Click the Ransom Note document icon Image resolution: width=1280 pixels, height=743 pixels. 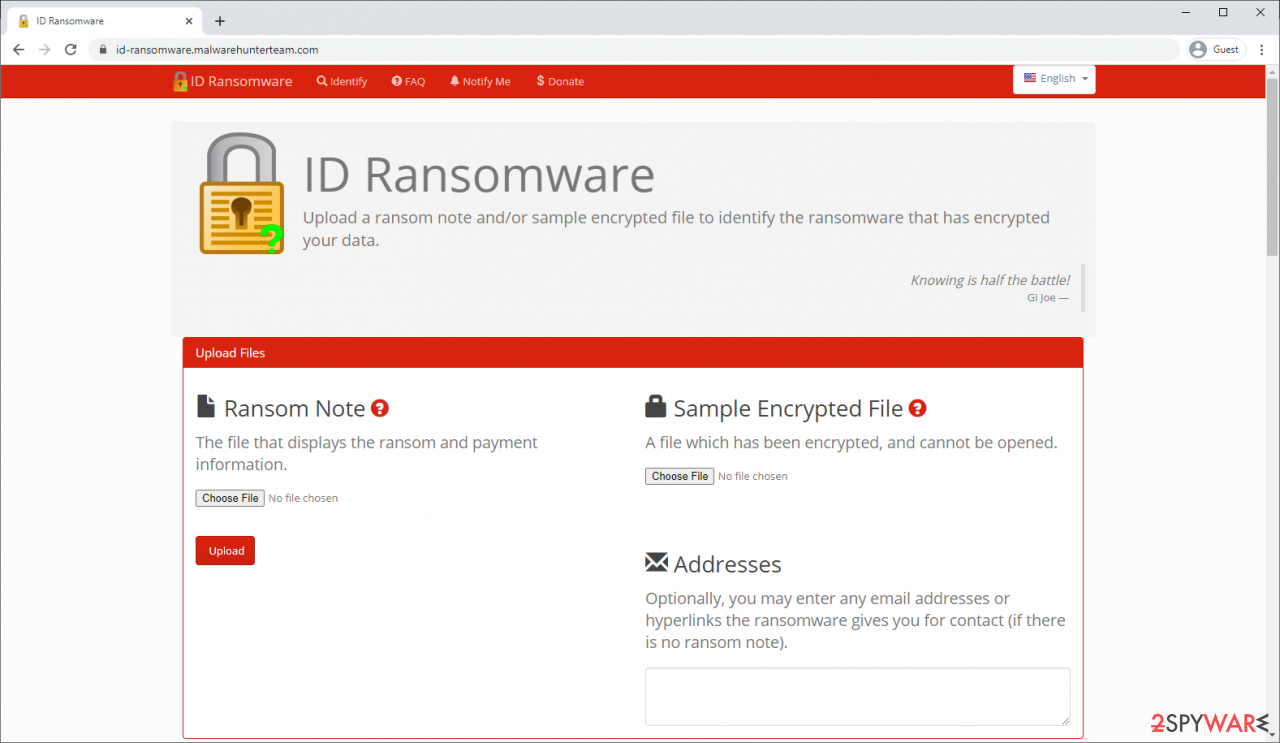tap(206, 406)
